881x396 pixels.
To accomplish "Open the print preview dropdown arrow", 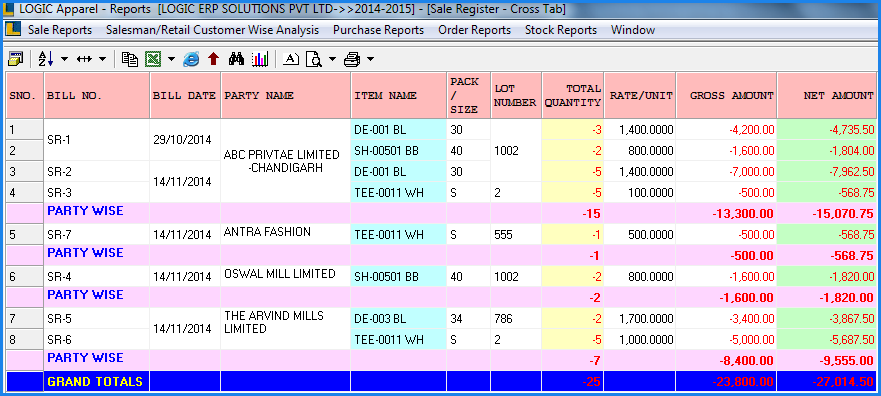I will (332, 58).
